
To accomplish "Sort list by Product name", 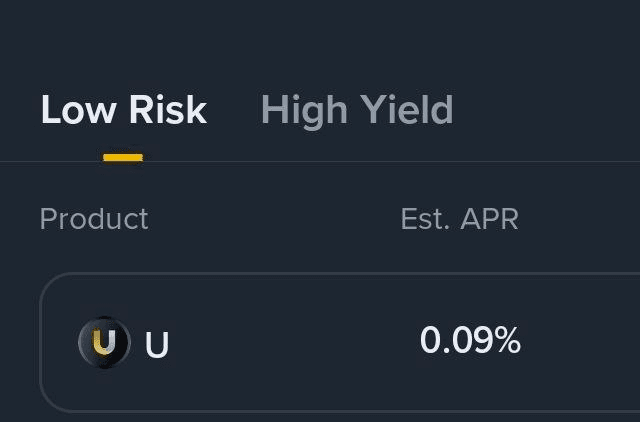I will (x=94, y=219).
